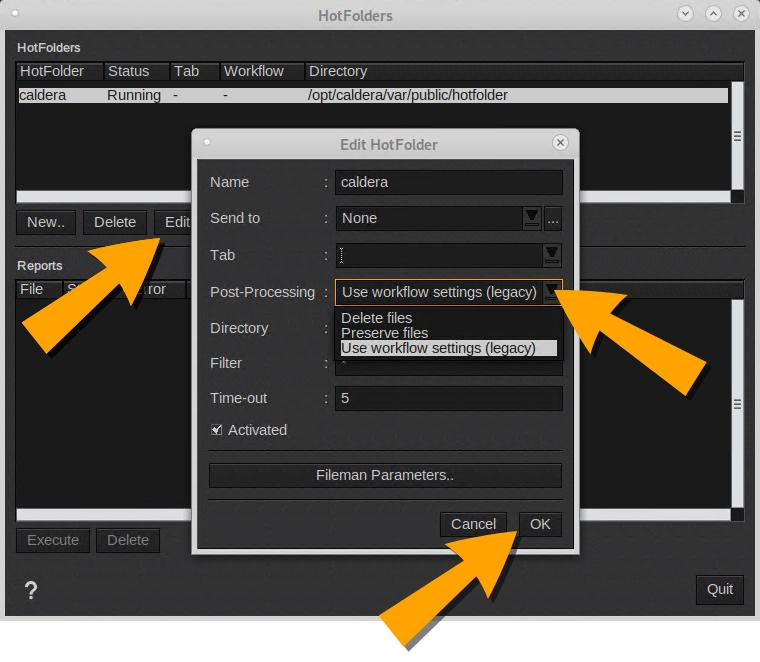Click the Time-out field
The image size is (760, 662).
(448, 398)
